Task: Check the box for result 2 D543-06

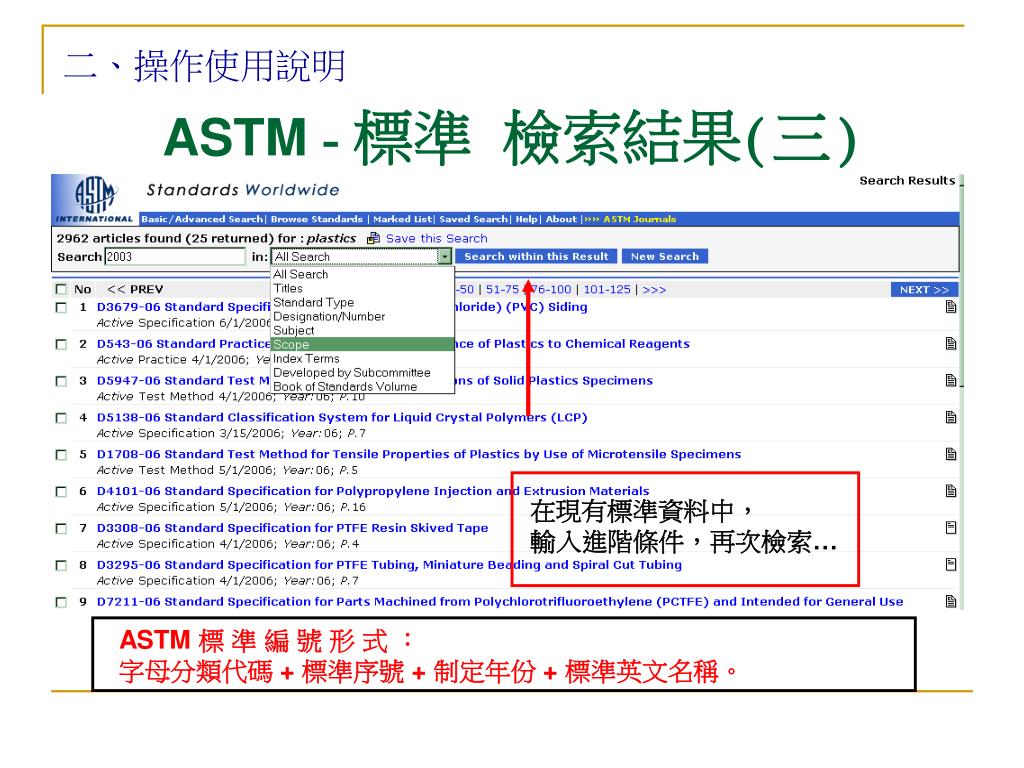Action: pos(61,344)
